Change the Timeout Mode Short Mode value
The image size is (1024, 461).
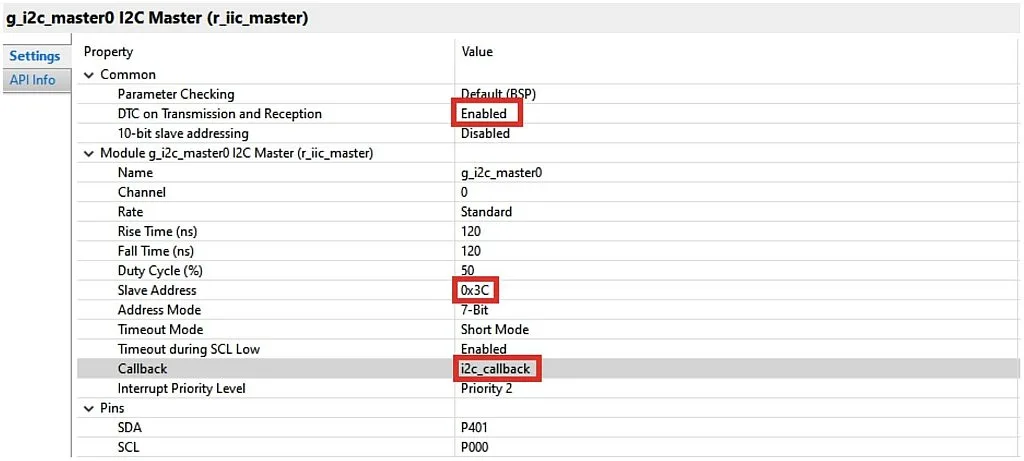[x=494, y=329]
